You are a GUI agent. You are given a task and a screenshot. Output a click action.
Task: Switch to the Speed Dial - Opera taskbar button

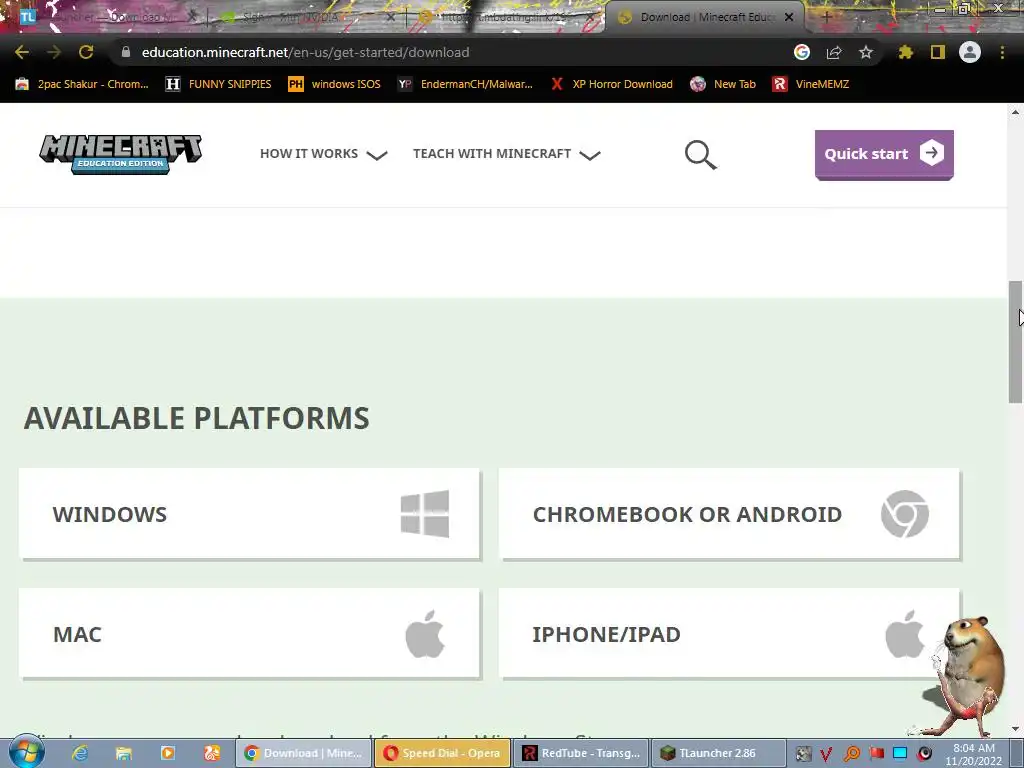(x=442, y=753)
